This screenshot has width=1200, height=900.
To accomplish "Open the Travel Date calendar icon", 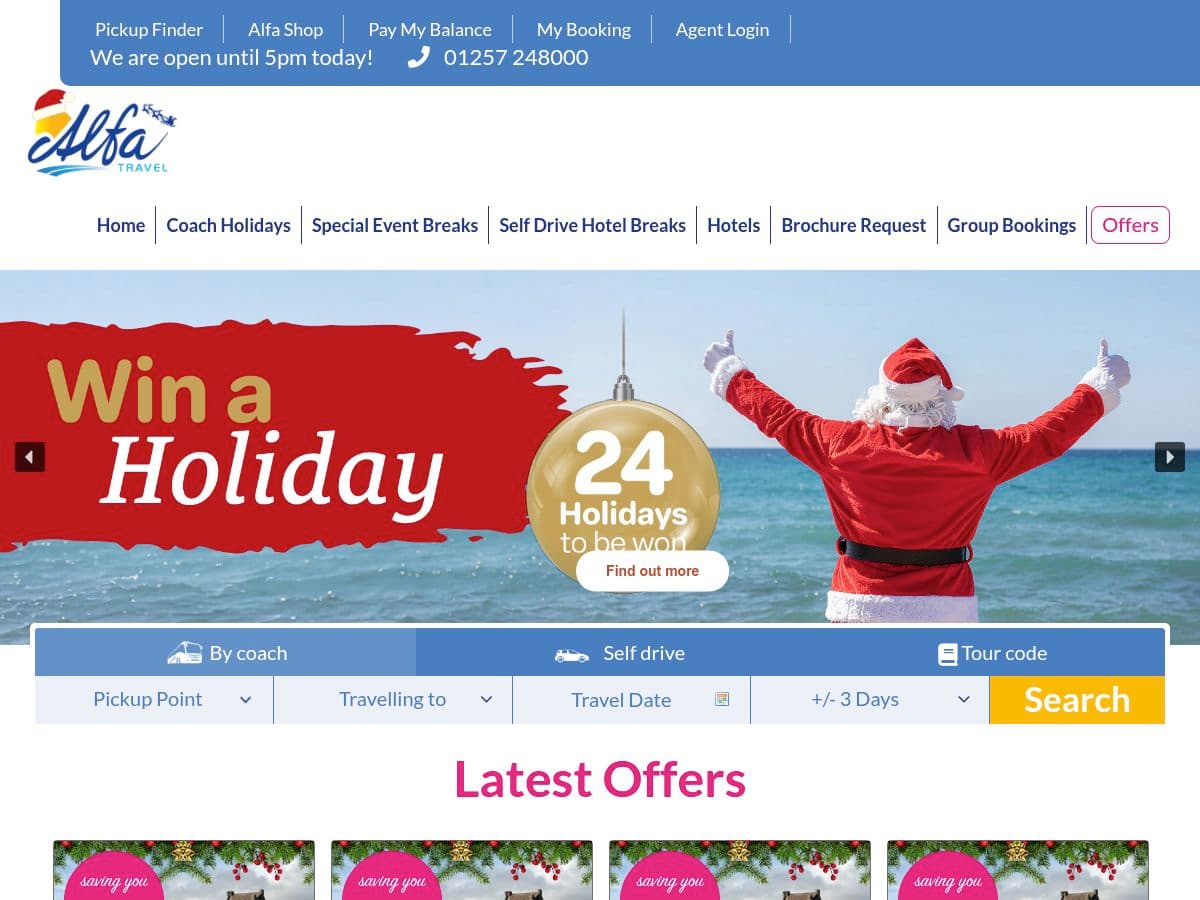I will [x=722, y=699].
